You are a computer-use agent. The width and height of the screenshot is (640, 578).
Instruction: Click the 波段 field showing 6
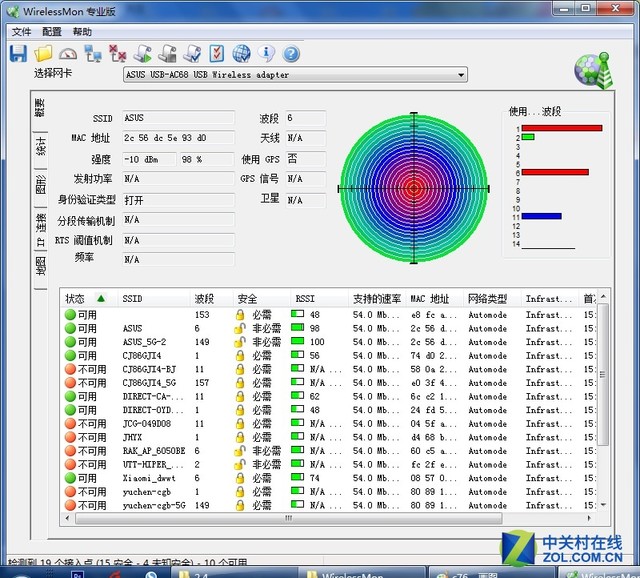[305, 118]
